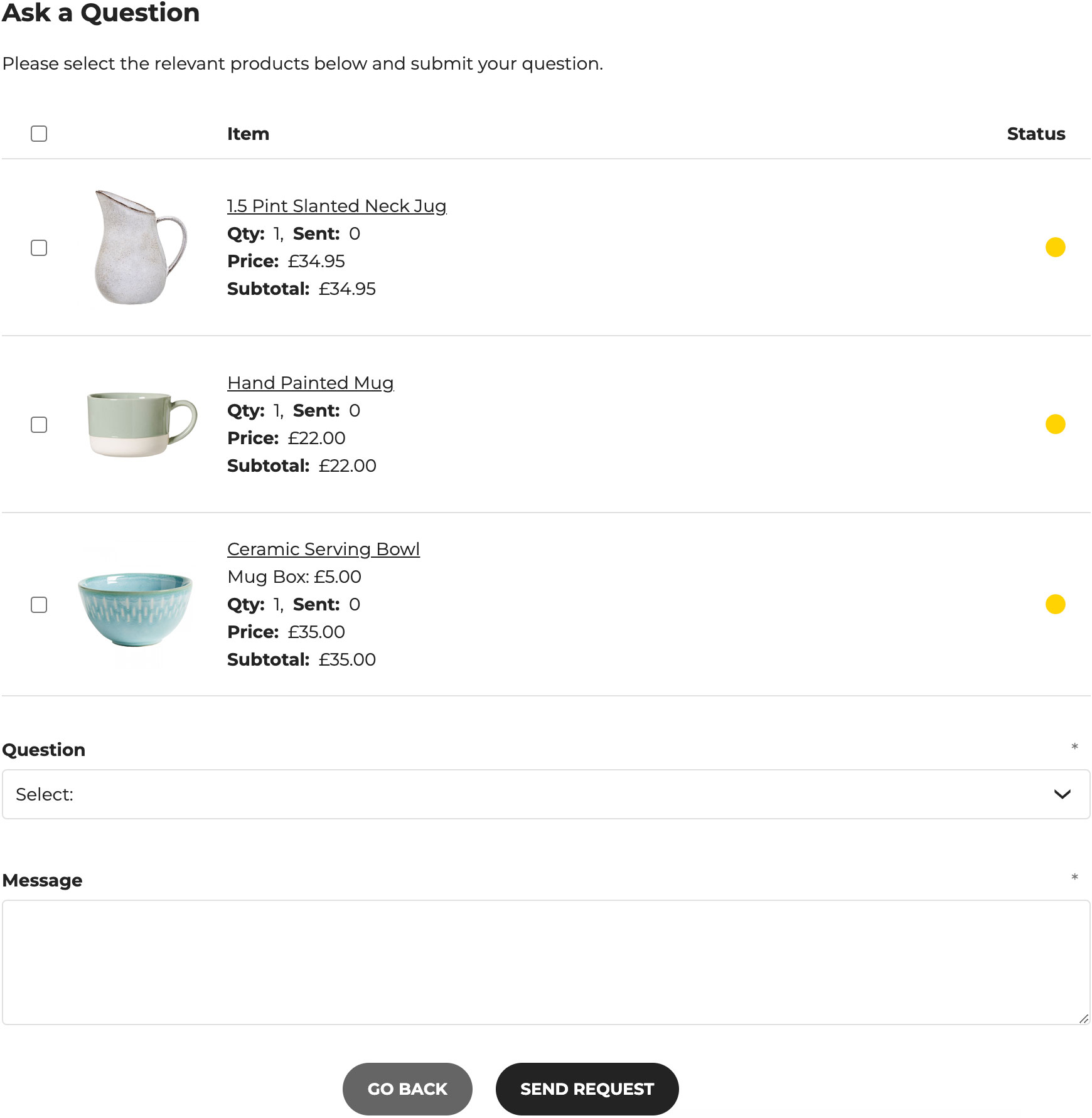Click the yellow status dot beside Hand Painted Mug
Viewport: 1092px width, 1118px height.
[1056, 424]
